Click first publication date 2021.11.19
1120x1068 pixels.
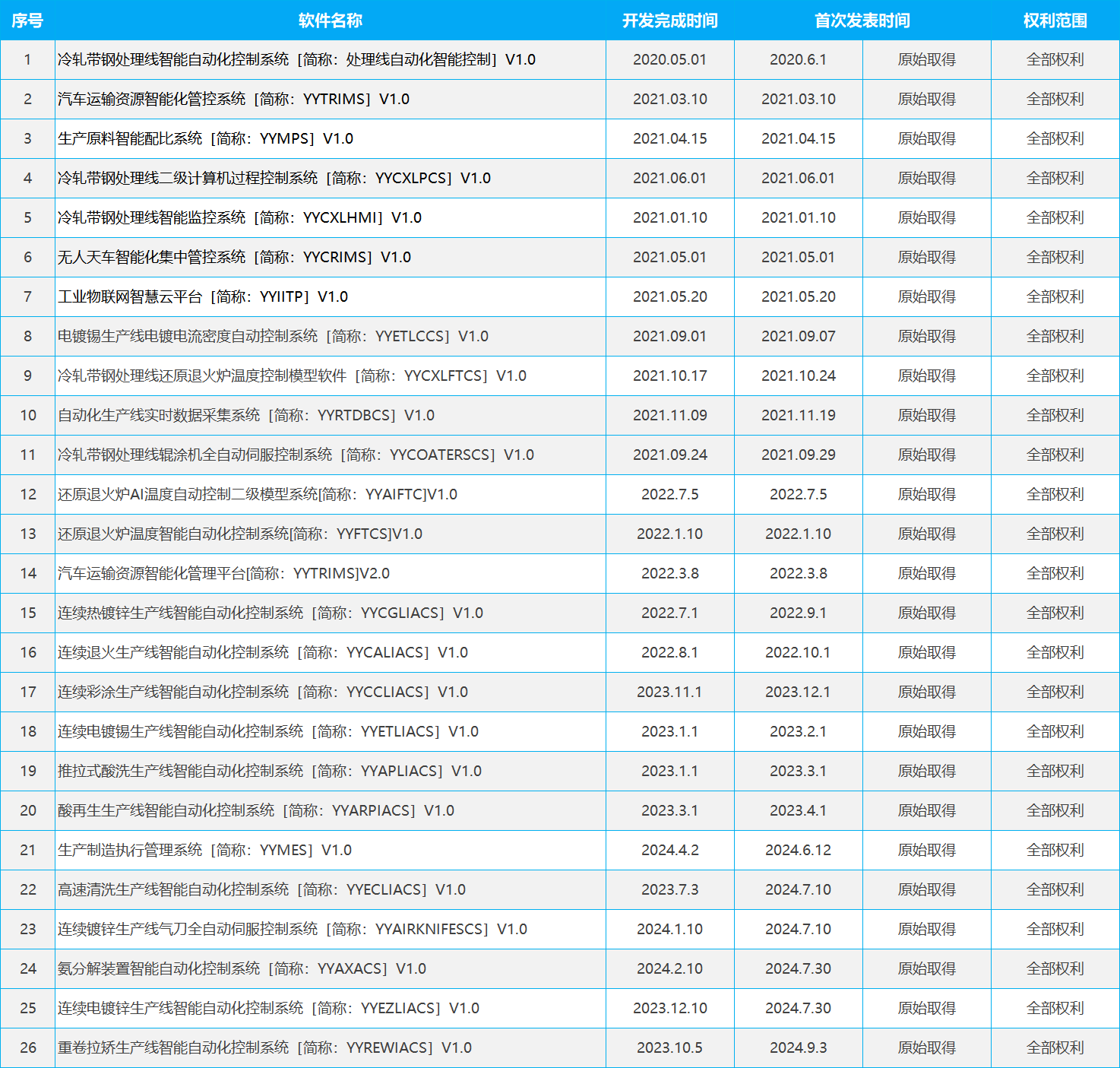pos(799,416)
